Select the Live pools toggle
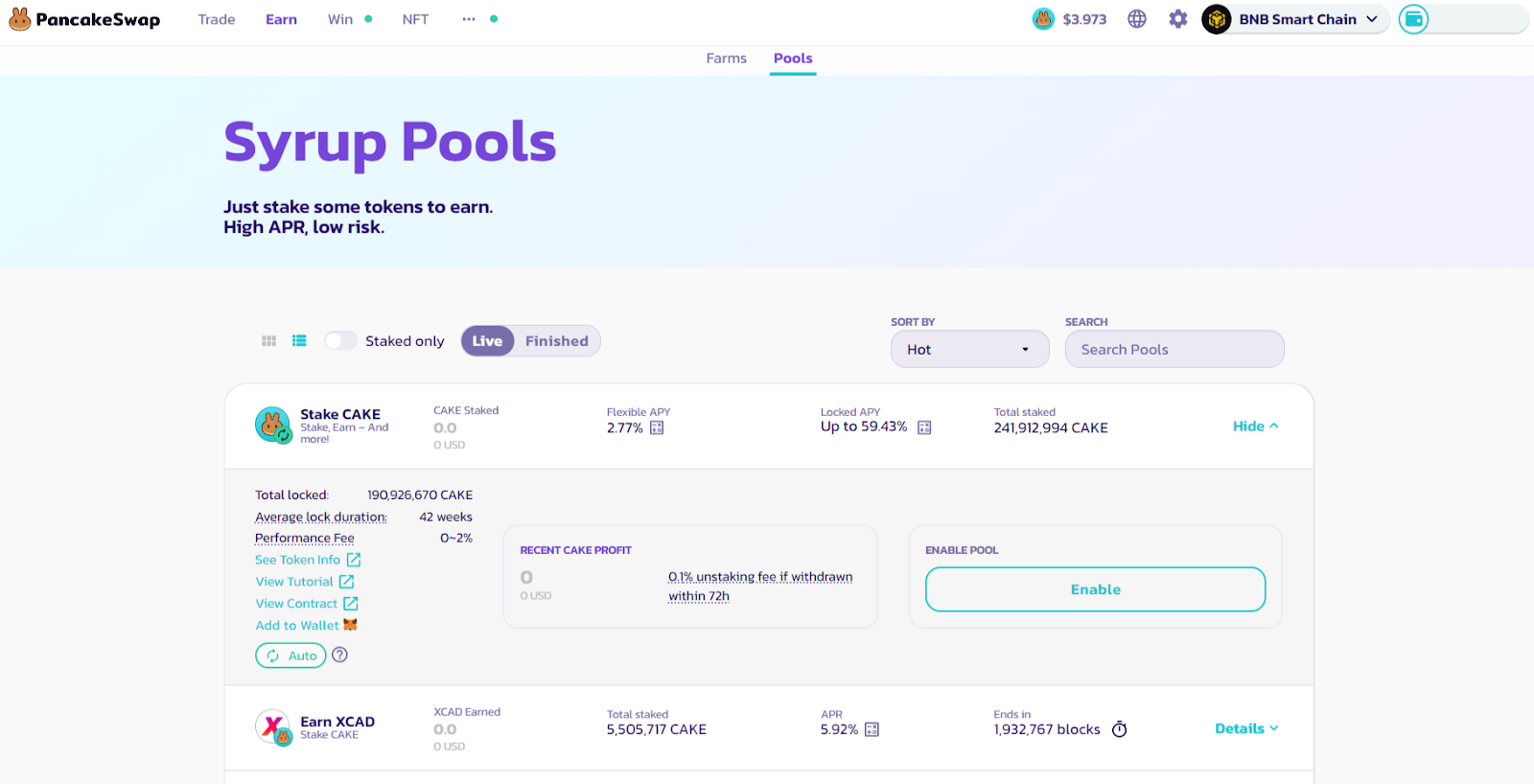 [487, 341]
